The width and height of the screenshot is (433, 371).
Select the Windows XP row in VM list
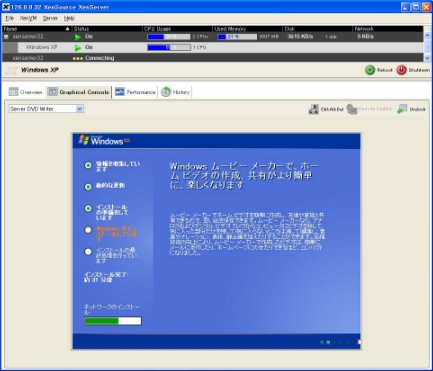213,47
